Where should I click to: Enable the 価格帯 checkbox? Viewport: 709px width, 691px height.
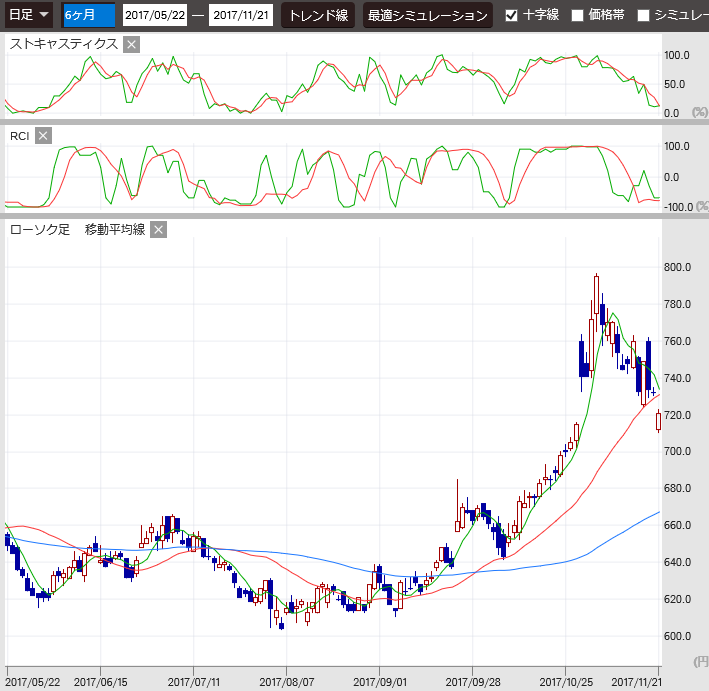pyautogui.click(x=578, y=15)
